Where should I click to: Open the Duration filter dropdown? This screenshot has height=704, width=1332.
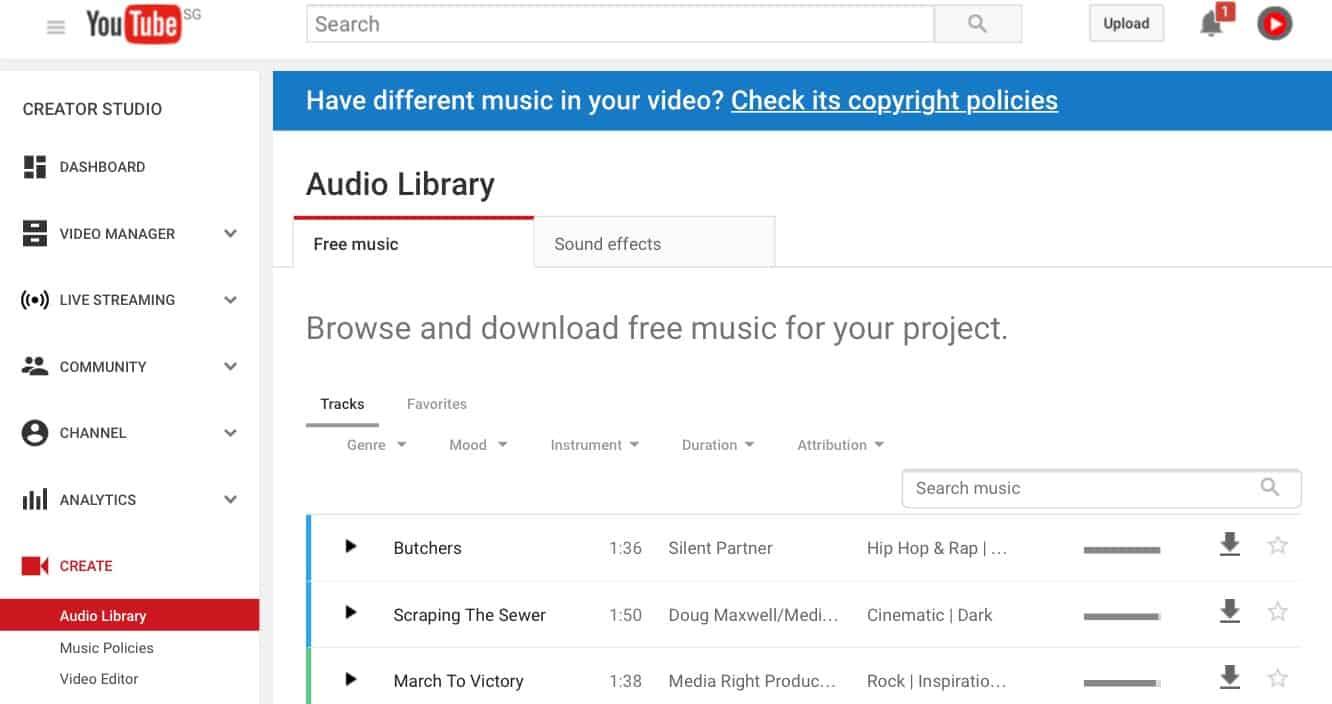tap(717, 444)
